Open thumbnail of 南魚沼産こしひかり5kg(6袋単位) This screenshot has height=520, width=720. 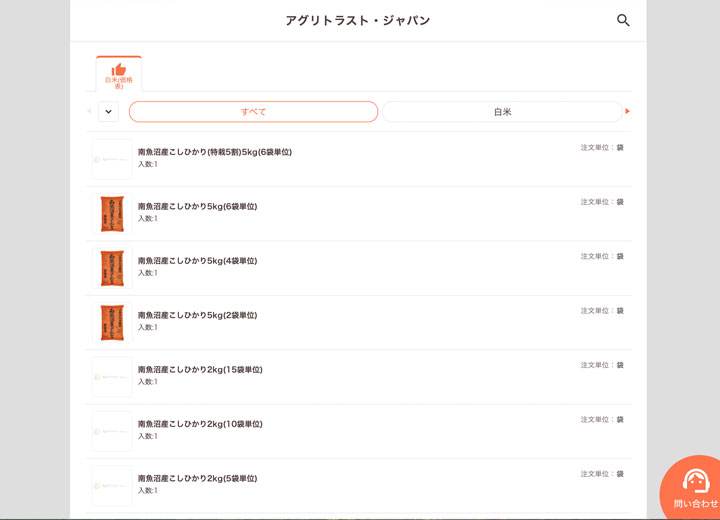click(112, 214)
